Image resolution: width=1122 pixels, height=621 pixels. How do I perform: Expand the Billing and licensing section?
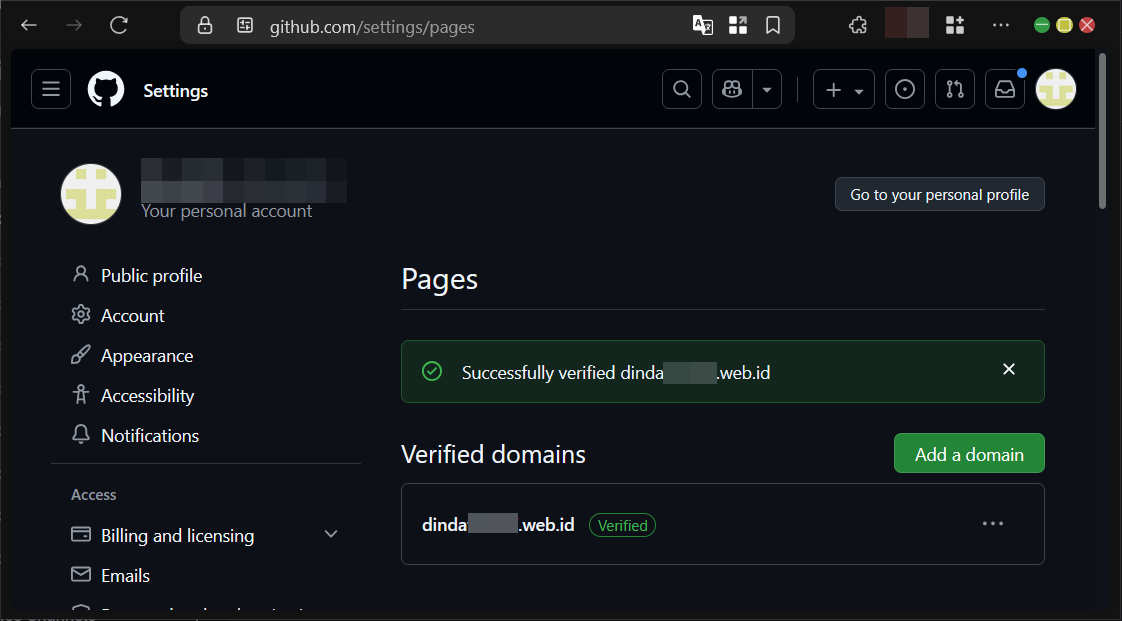331,535
